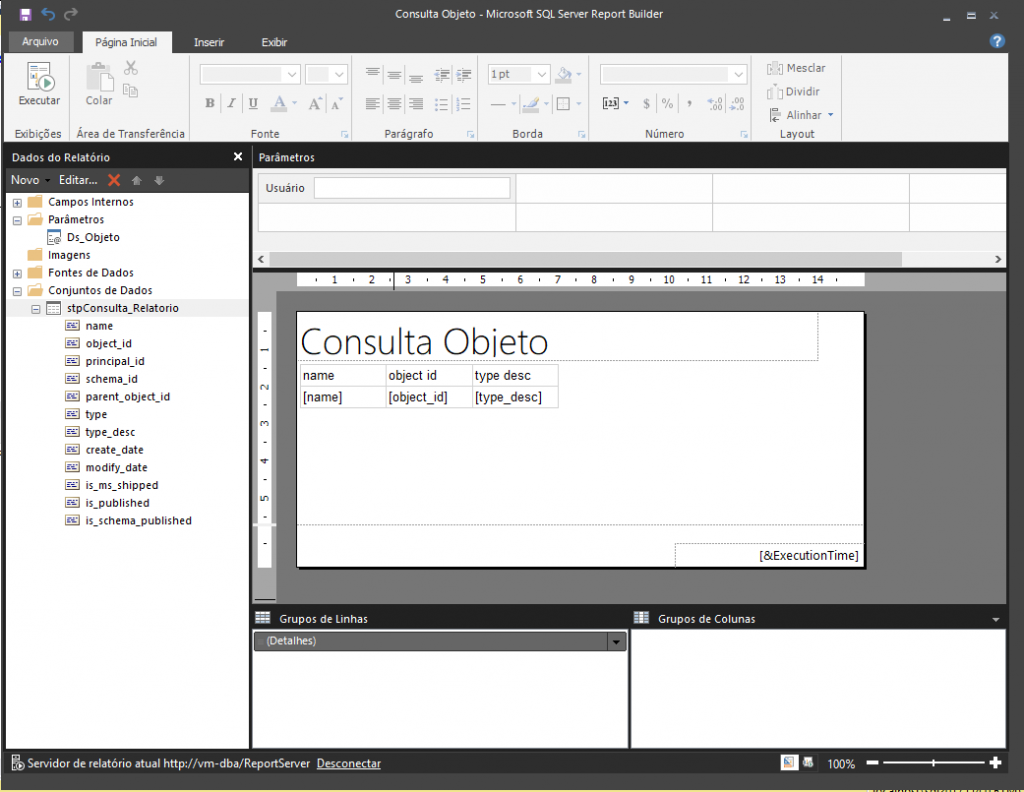Toggle underline formatting
Screen dimensions: 1024x792
(x=253, y=103)
